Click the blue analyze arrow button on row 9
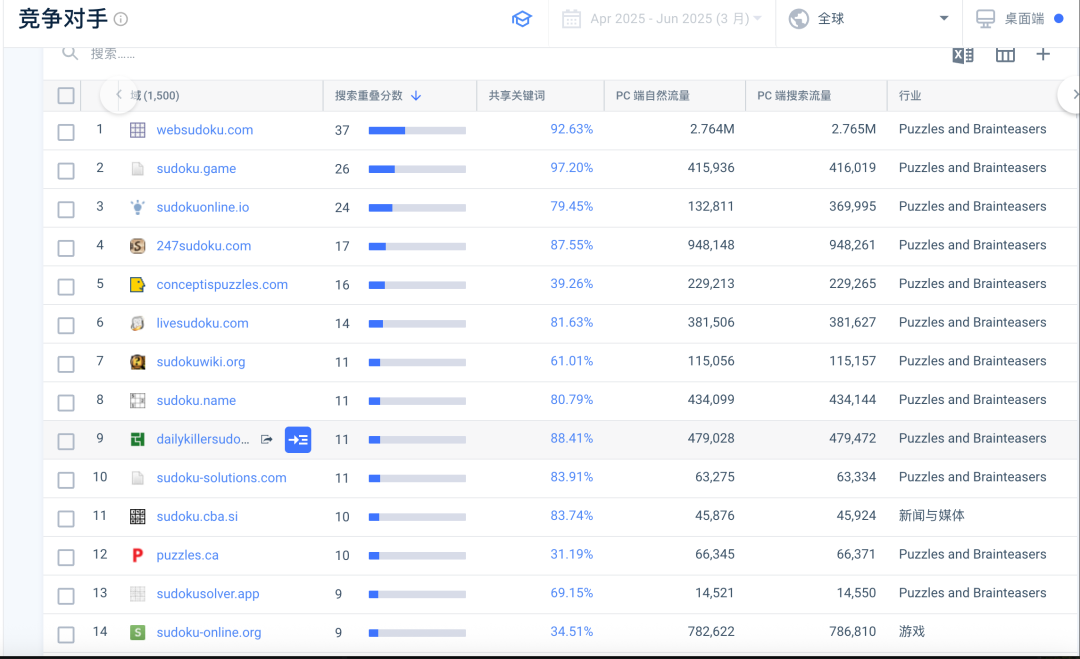 (x=298, y=440)
